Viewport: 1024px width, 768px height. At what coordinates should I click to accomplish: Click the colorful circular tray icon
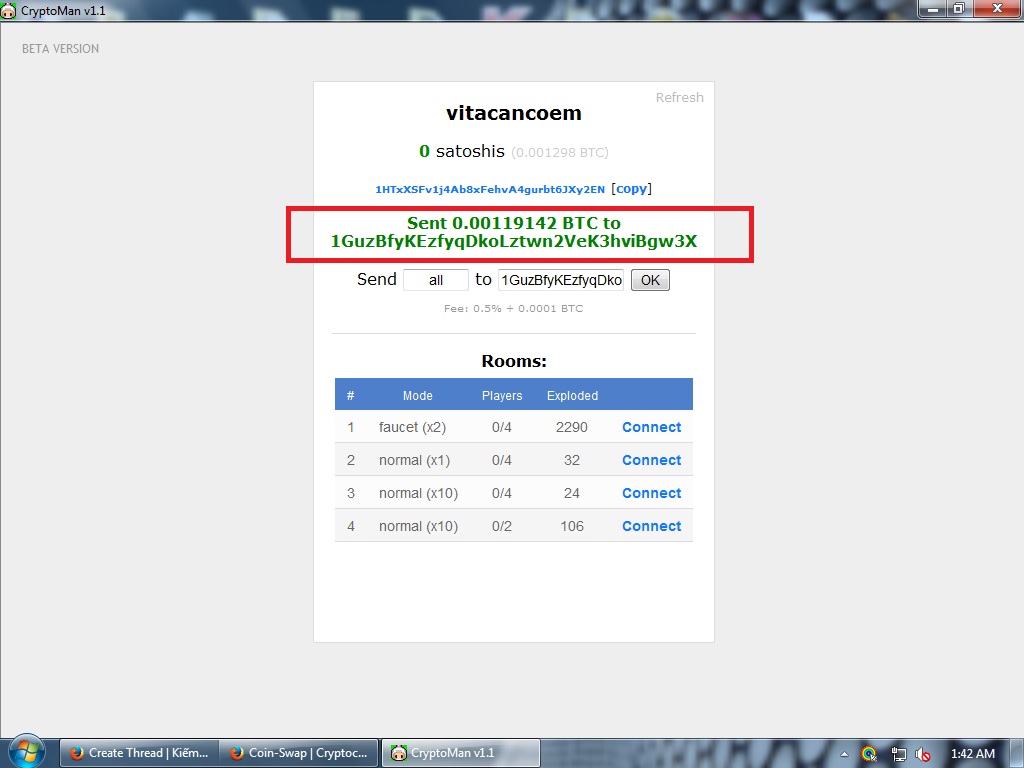coord(869,754)
